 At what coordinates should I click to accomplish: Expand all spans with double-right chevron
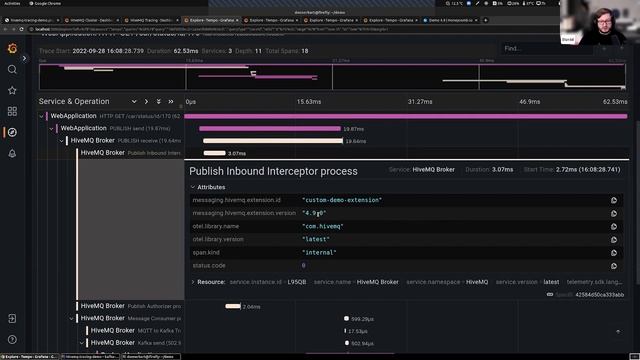pyautogui.click(x=171, y=102)
